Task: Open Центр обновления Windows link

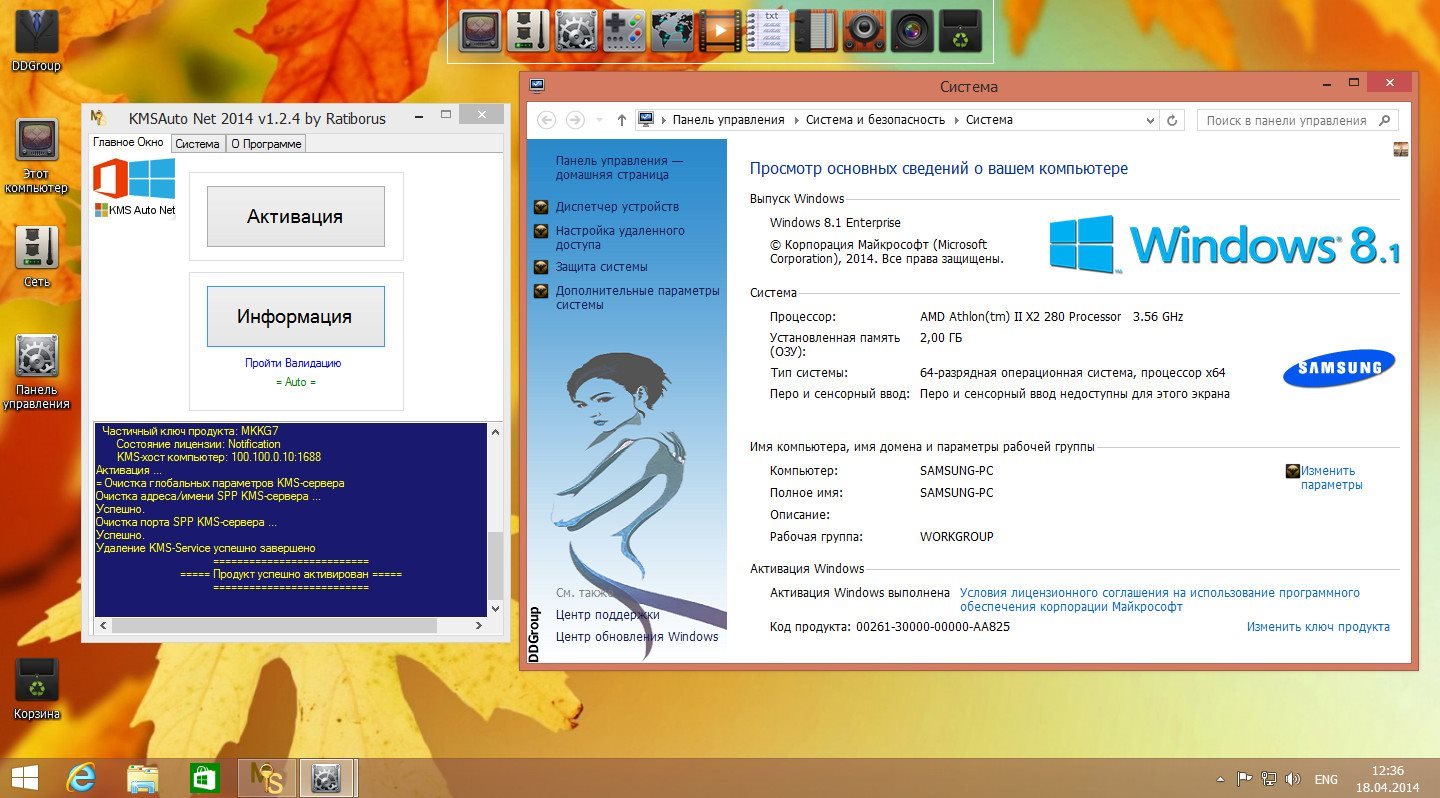Action: (637, 637)
